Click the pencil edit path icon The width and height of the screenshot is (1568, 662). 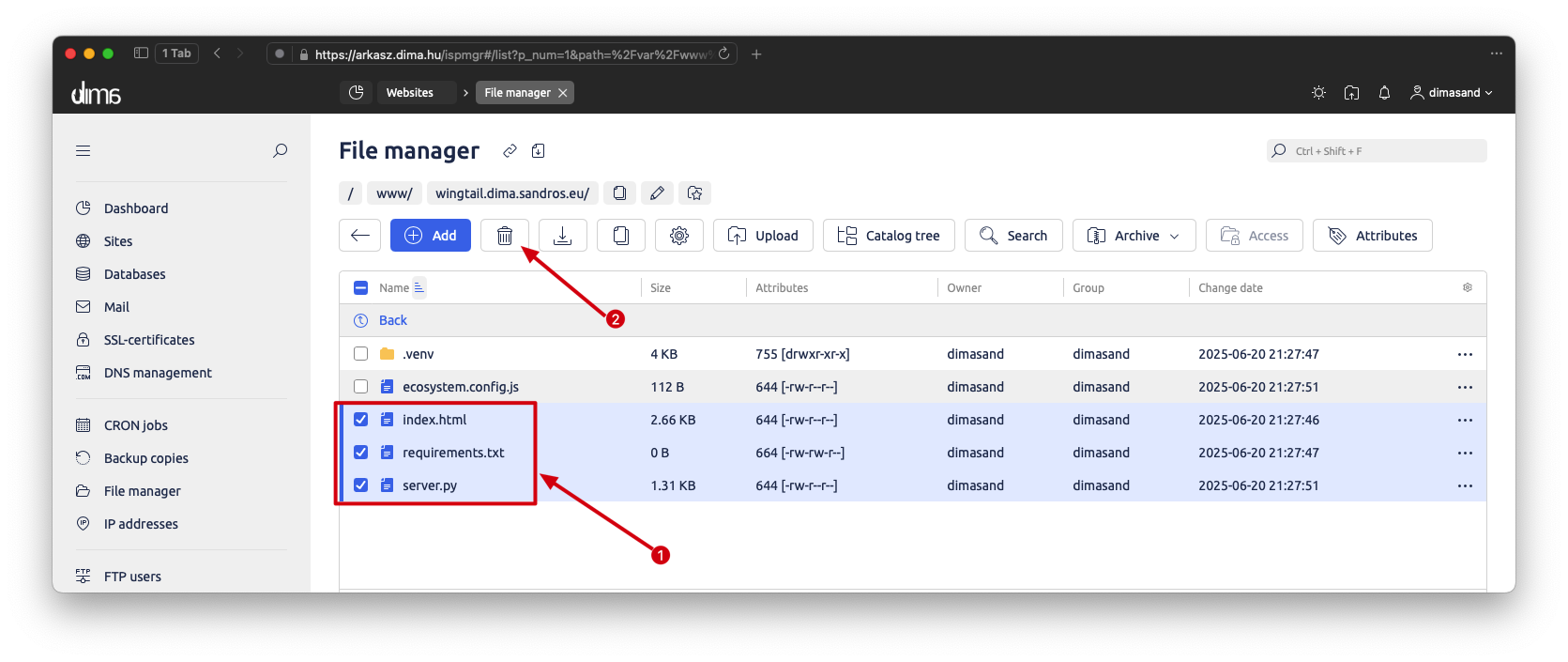point(657,193)
